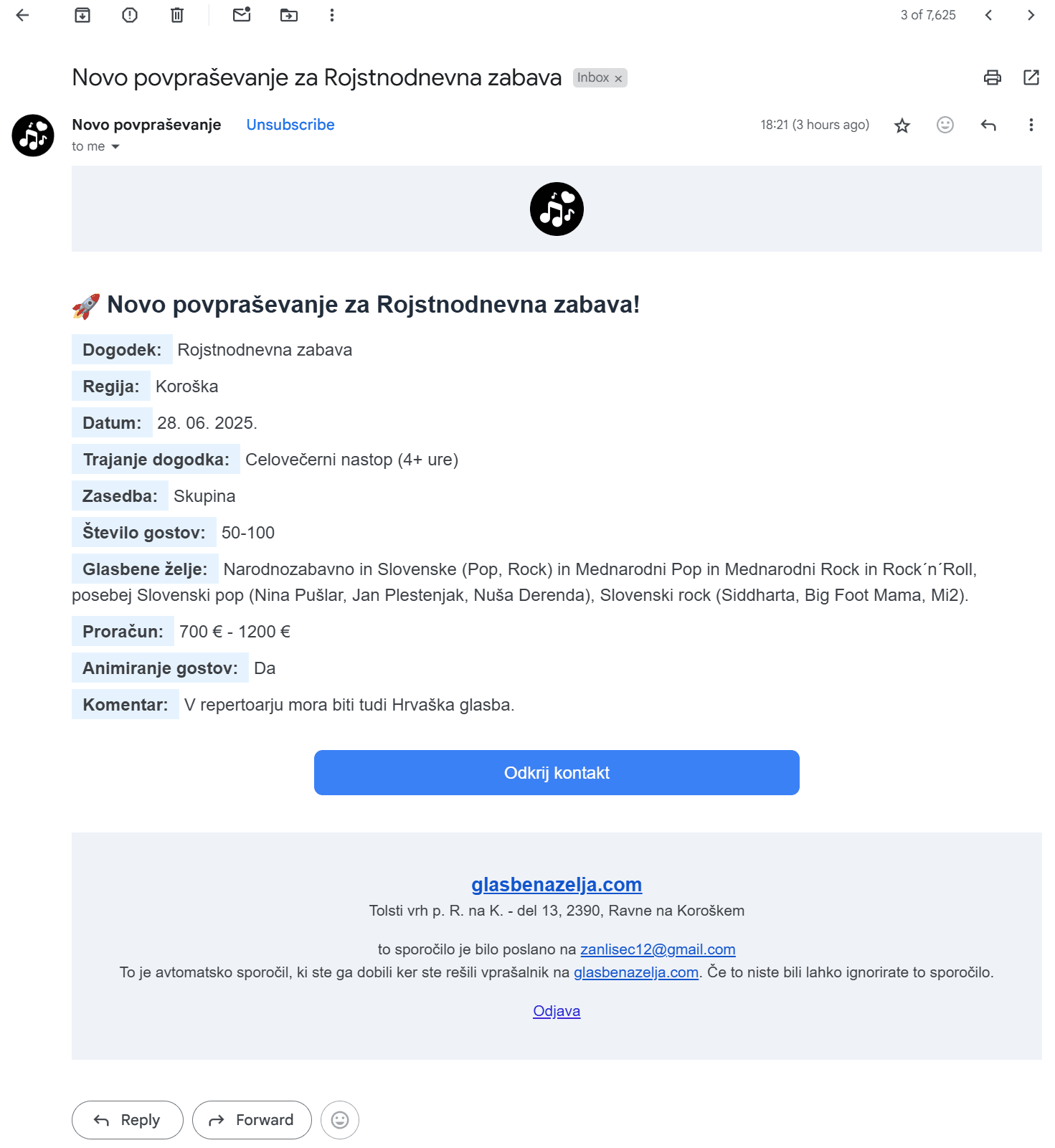Archive this email

click(82, 15)
